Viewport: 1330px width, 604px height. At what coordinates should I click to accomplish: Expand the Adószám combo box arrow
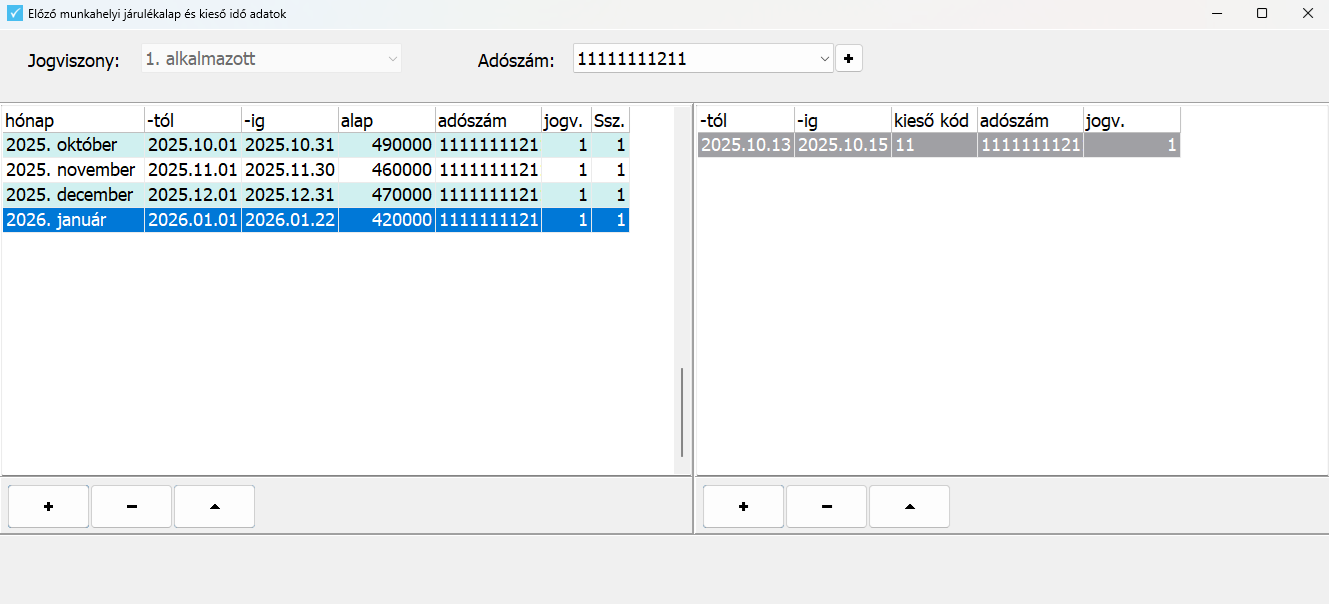(825, 59)
